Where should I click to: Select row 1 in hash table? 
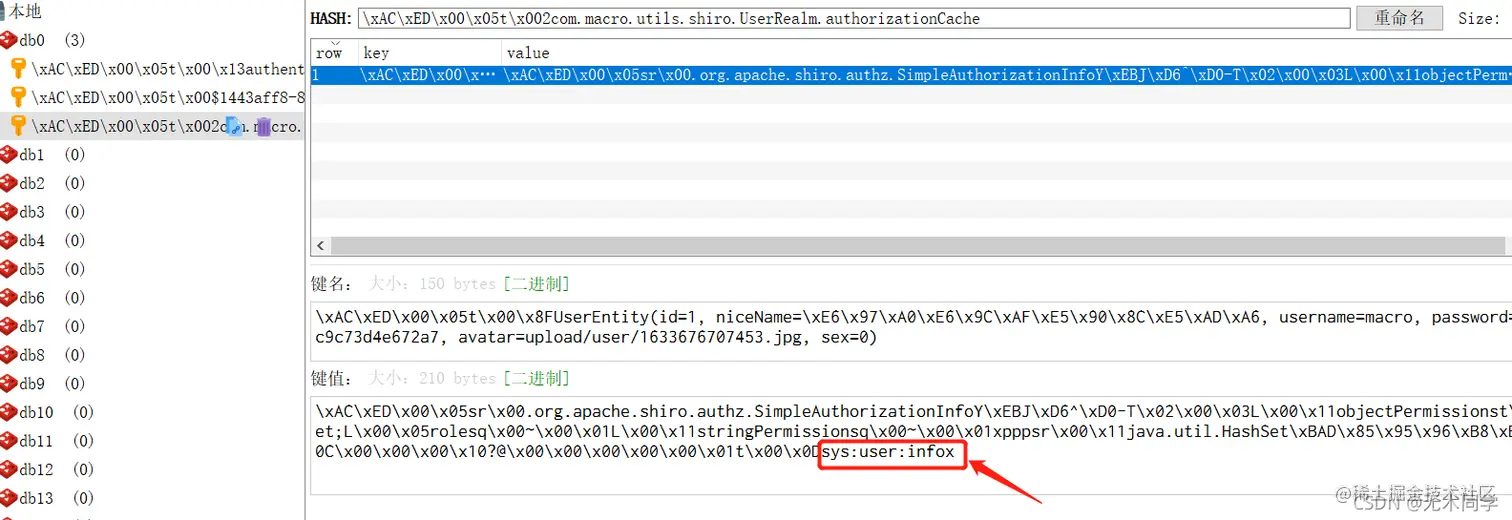[911, 75]
